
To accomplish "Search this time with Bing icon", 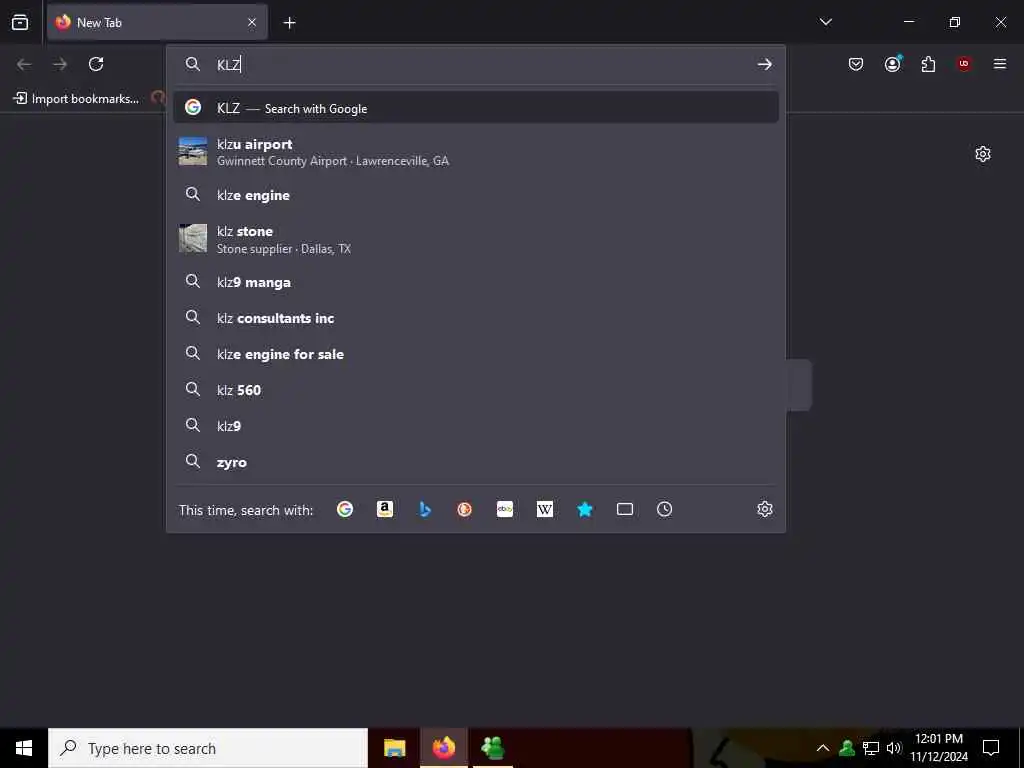I will tap(425, 509).
